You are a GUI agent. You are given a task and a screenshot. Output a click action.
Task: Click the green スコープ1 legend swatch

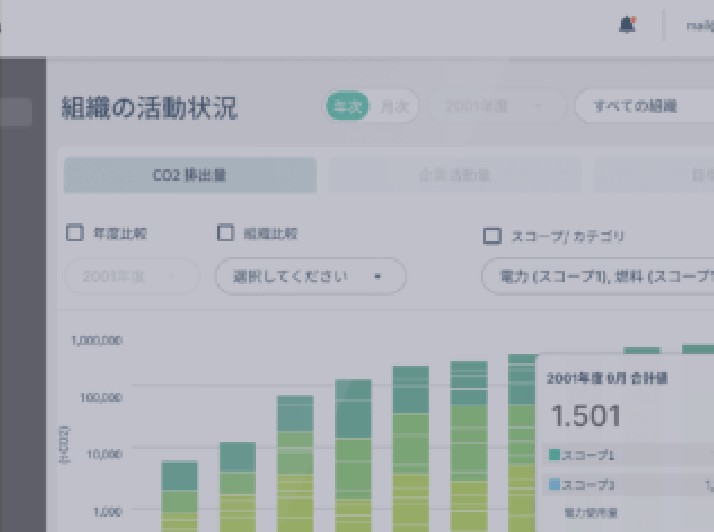tap(554, 455)
